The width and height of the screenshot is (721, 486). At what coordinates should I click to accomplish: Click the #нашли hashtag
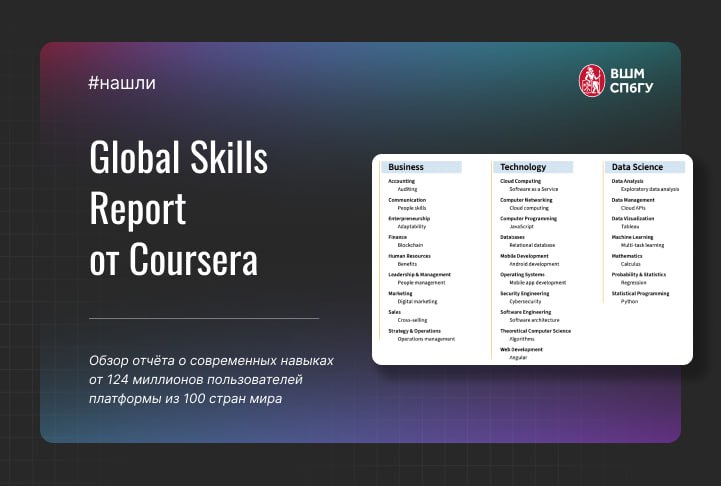(x=122, y=83)
